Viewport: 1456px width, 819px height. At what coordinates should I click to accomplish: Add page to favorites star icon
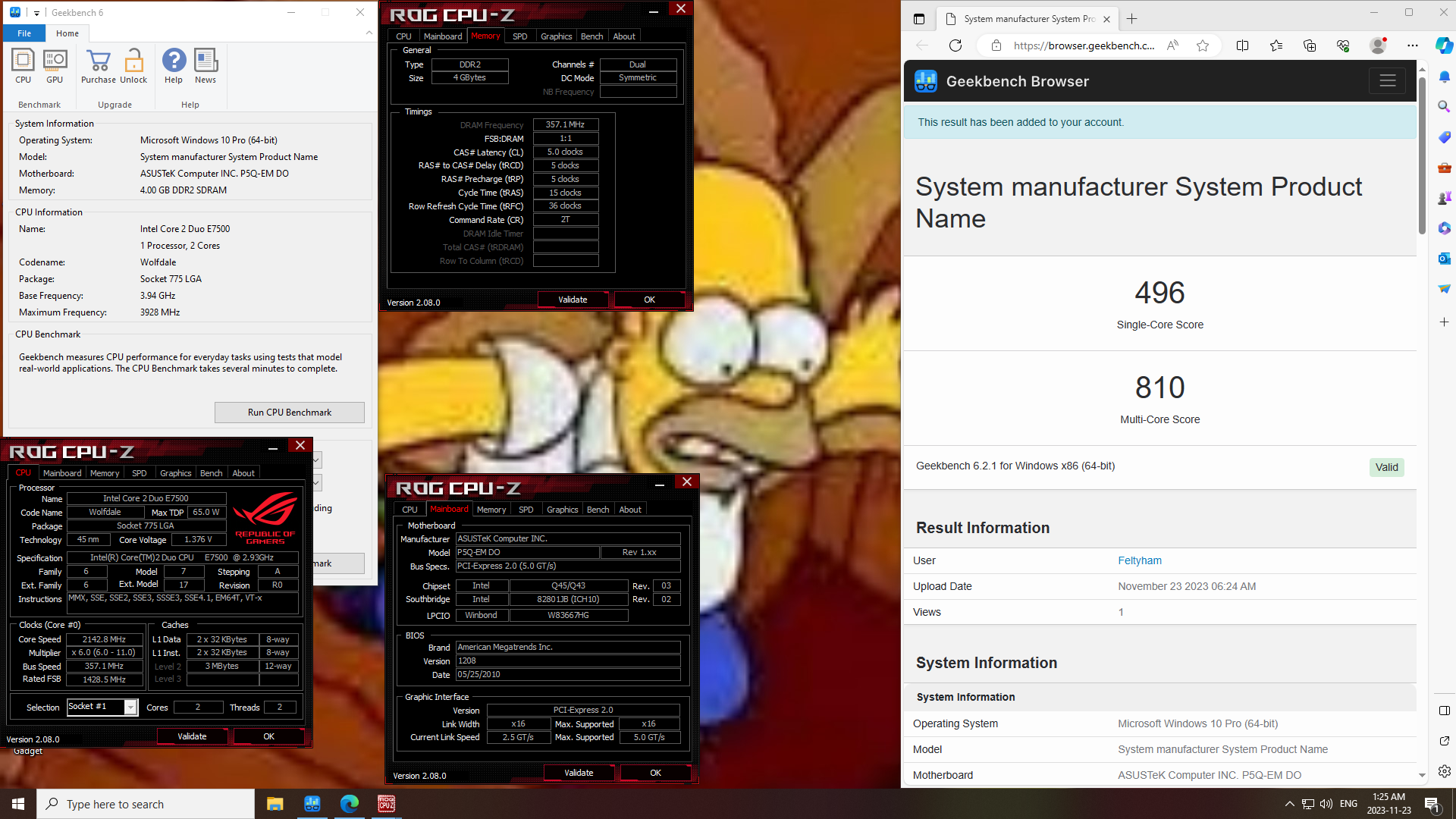point(1203,45)
